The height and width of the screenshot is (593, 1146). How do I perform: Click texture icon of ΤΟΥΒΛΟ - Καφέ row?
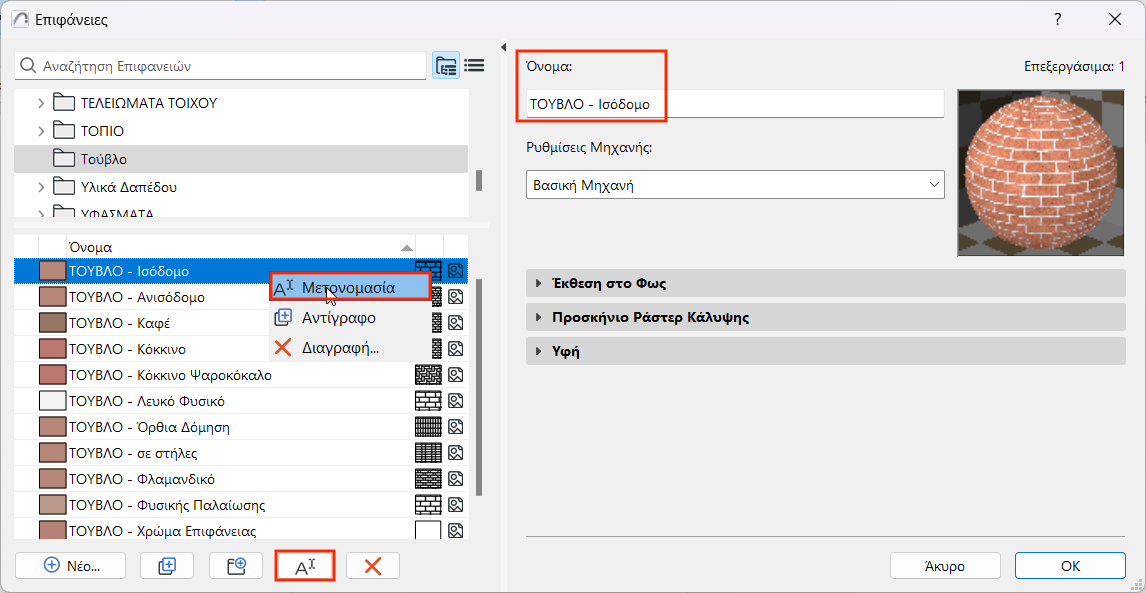click(x=456, y=322)
